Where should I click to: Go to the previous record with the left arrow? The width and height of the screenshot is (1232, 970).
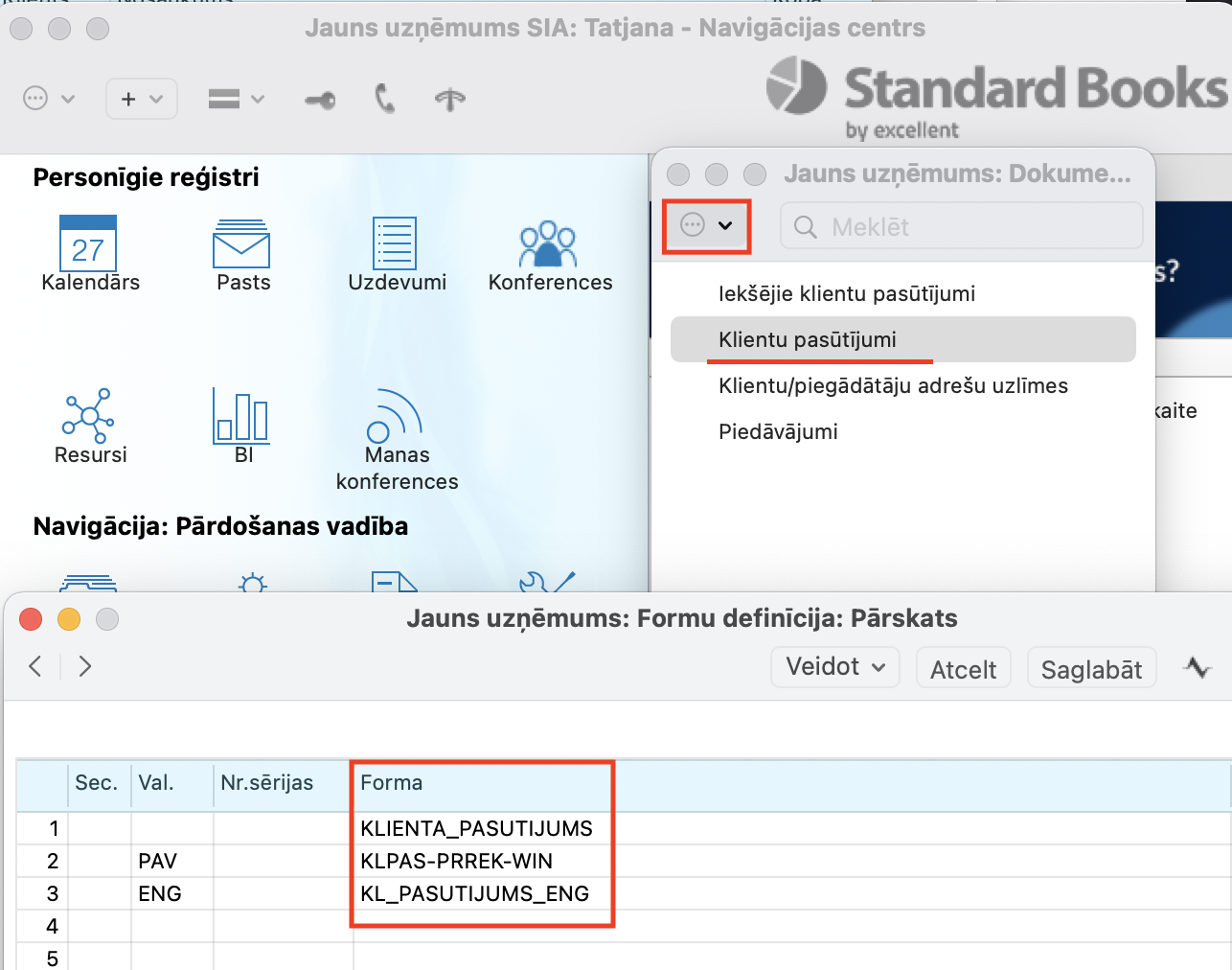[35, 666]
